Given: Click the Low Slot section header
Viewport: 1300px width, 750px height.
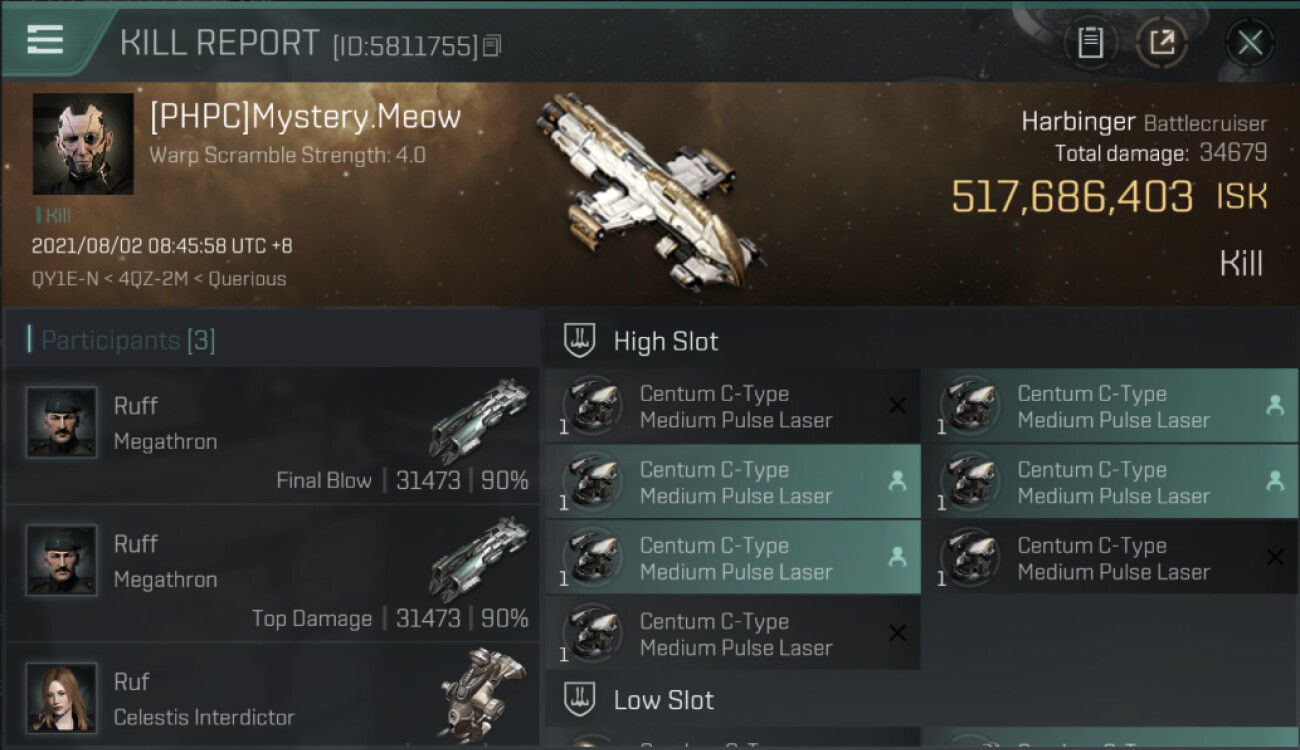Looking at the screenshot, I should (663, 700).
